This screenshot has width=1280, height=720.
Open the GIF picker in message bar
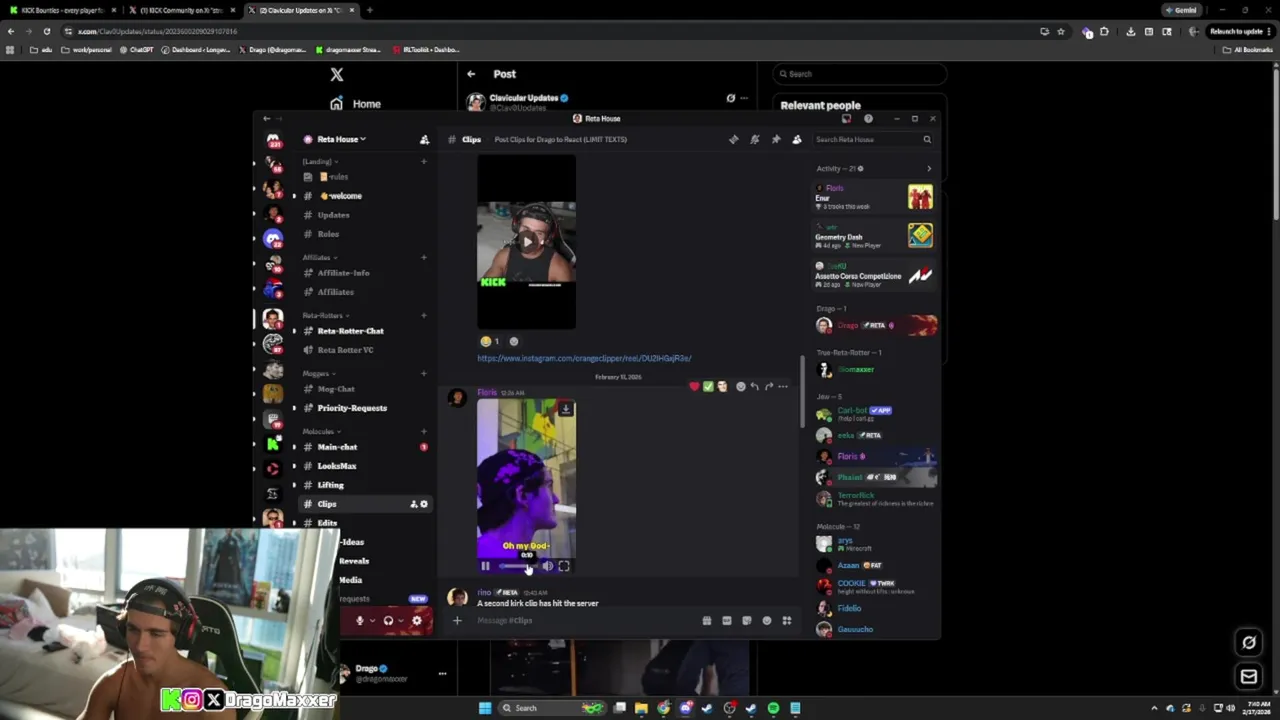[727, 621]
